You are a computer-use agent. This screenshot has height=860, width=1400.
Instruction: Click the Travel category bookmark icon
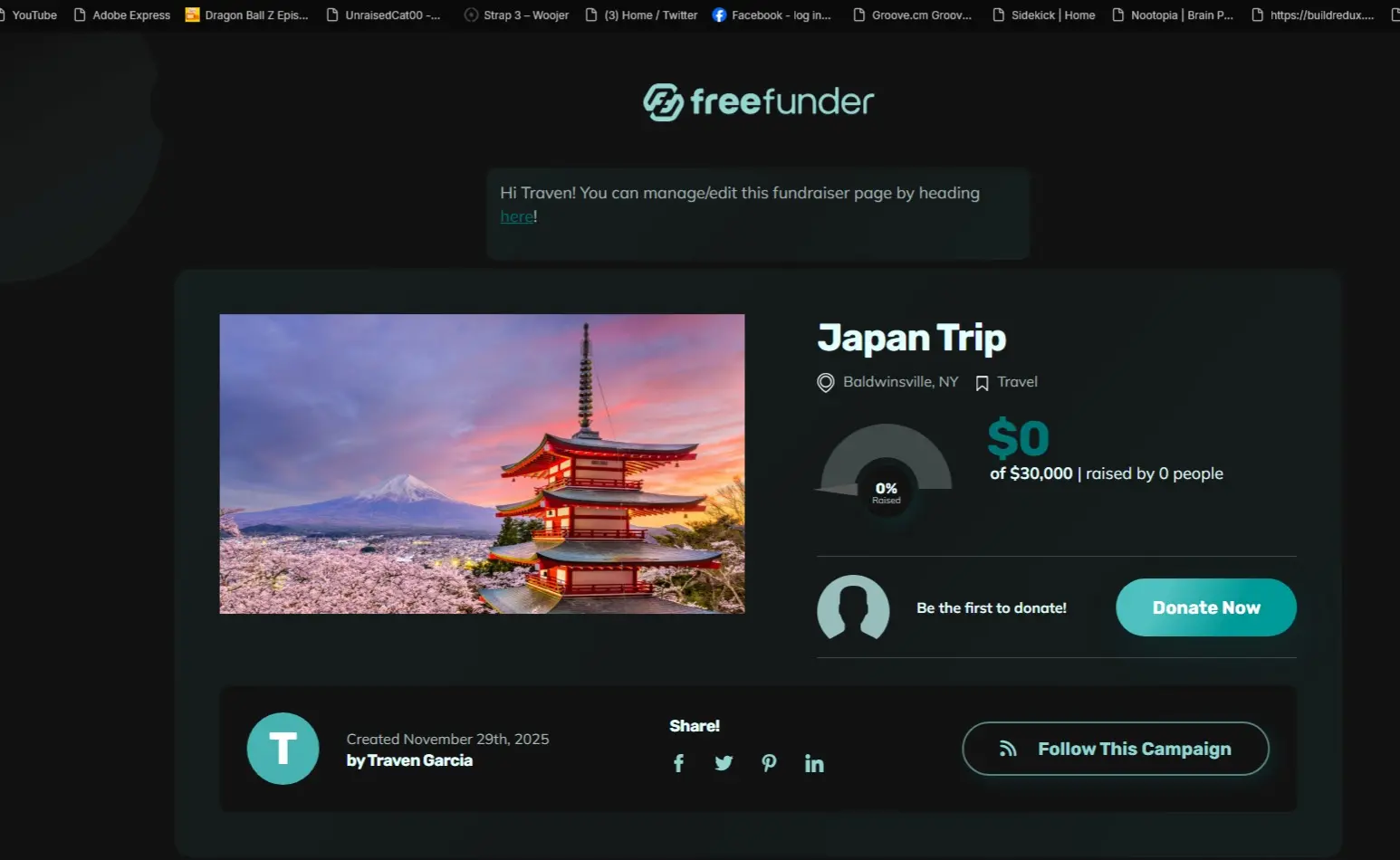(982, 383)
